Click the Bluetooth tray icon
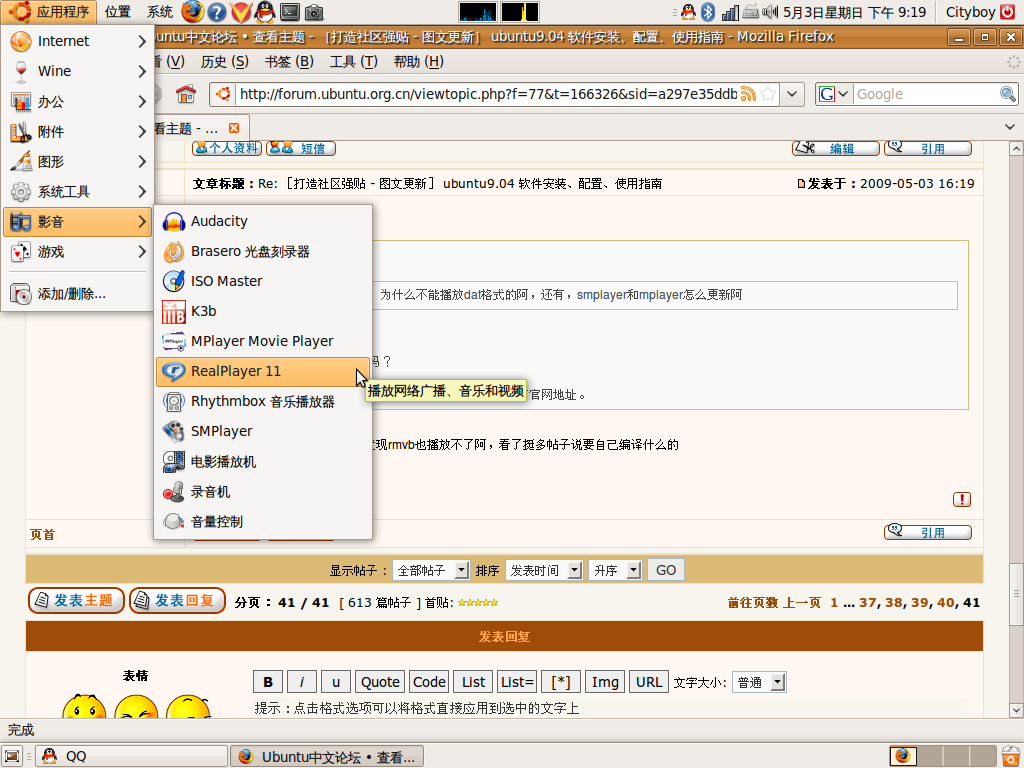The width and height of the screenshot is (1024, 768). (708, 12)
